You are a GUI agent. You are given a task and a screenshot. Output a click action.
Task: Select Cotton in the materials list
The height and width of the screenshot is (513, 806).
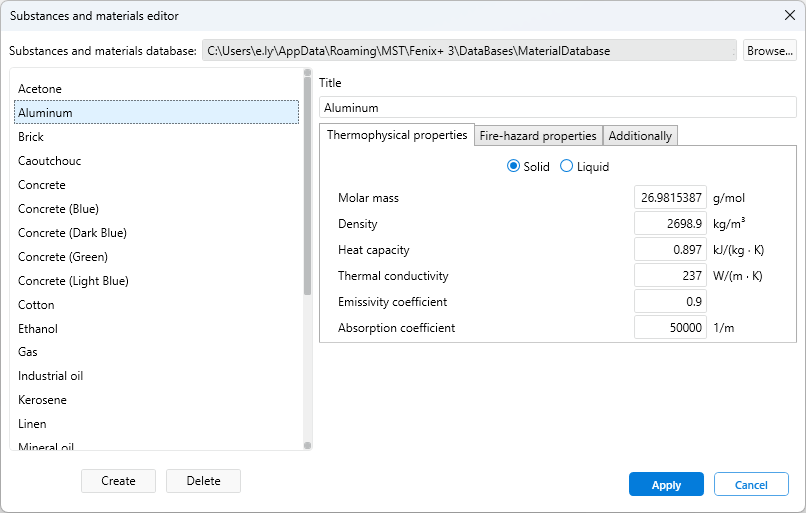coord(156,305)
